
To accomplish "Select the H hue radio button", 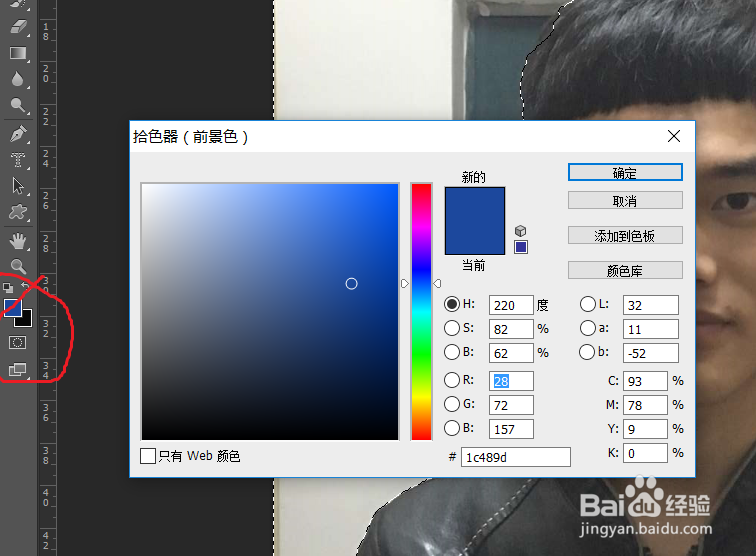I will coord(452,304).
